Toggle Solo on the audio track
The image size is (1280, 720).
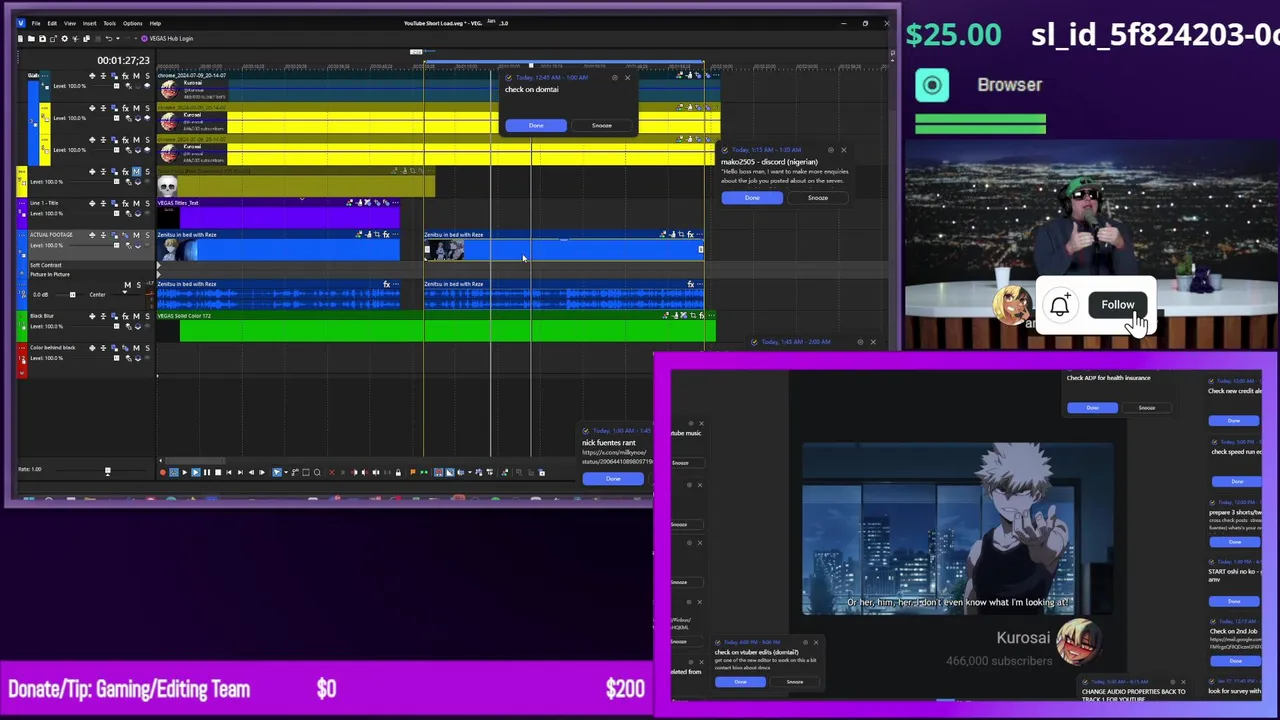click(138, 285)
